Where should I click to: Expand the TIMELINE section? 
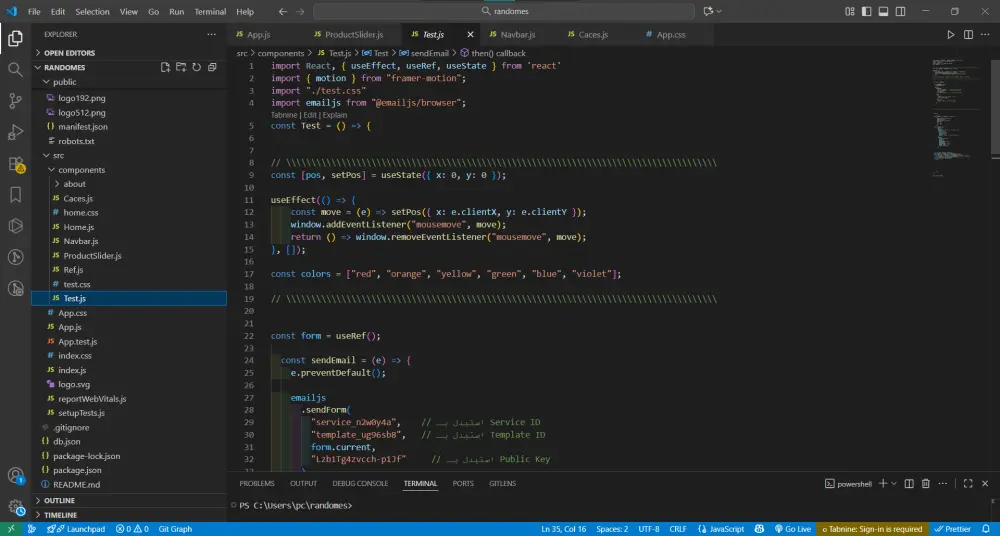click(60, 515)
